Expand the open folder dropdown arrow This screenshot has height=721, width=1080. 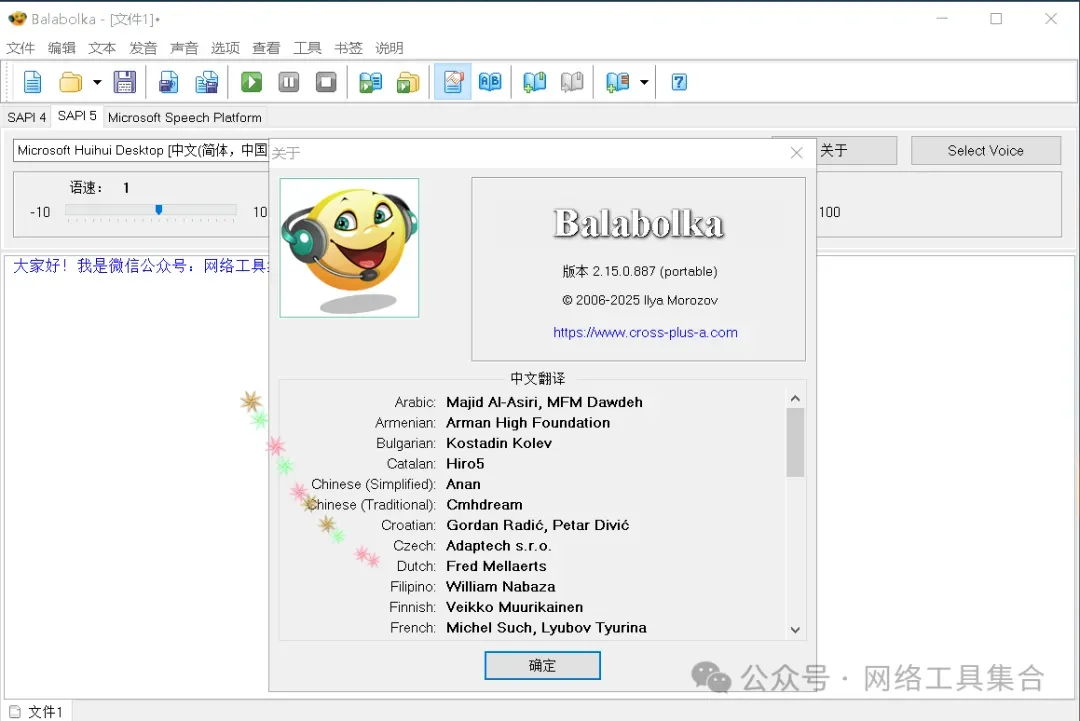tap(97, 83)
